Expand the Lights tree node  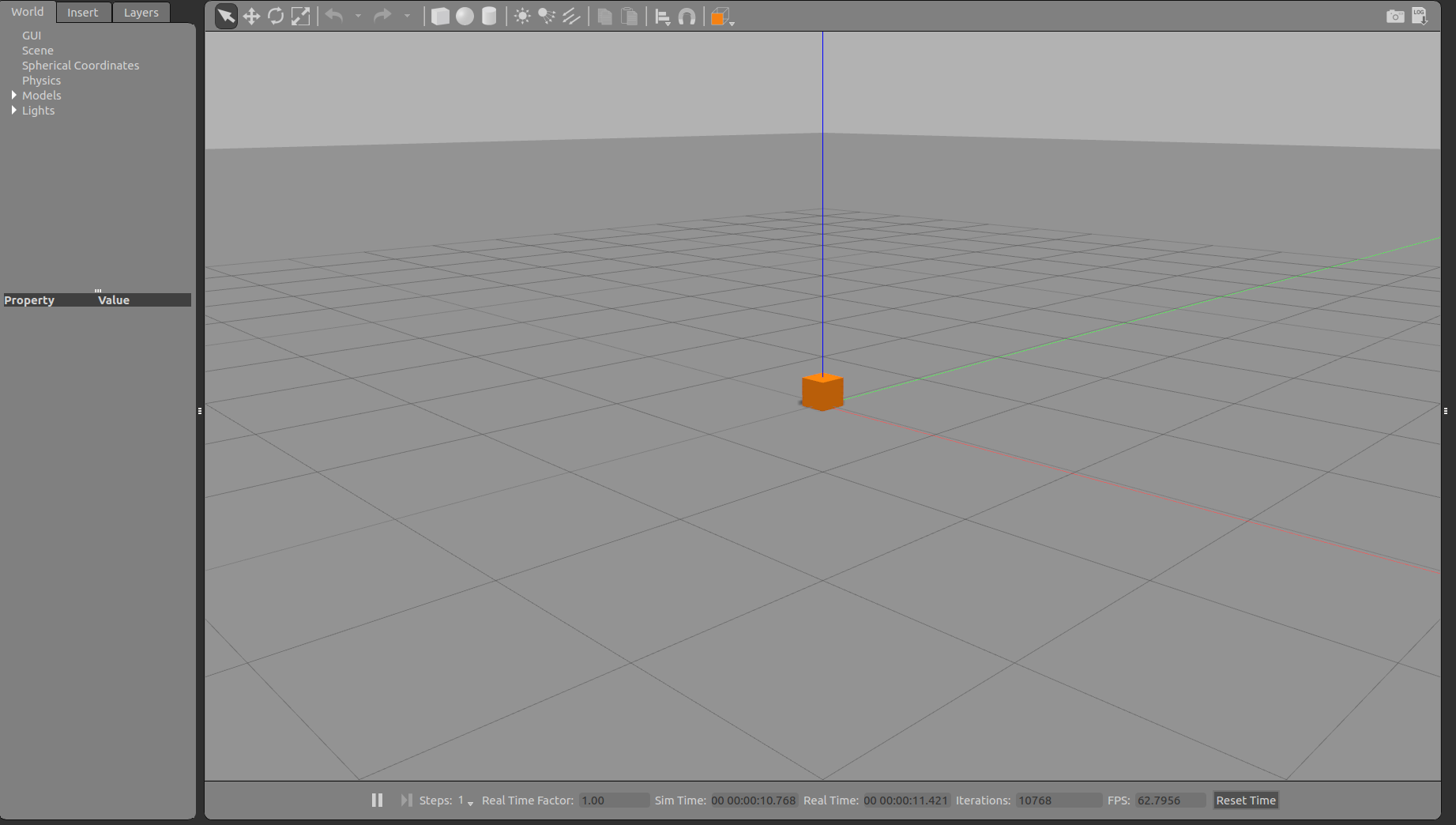(14, 111)
